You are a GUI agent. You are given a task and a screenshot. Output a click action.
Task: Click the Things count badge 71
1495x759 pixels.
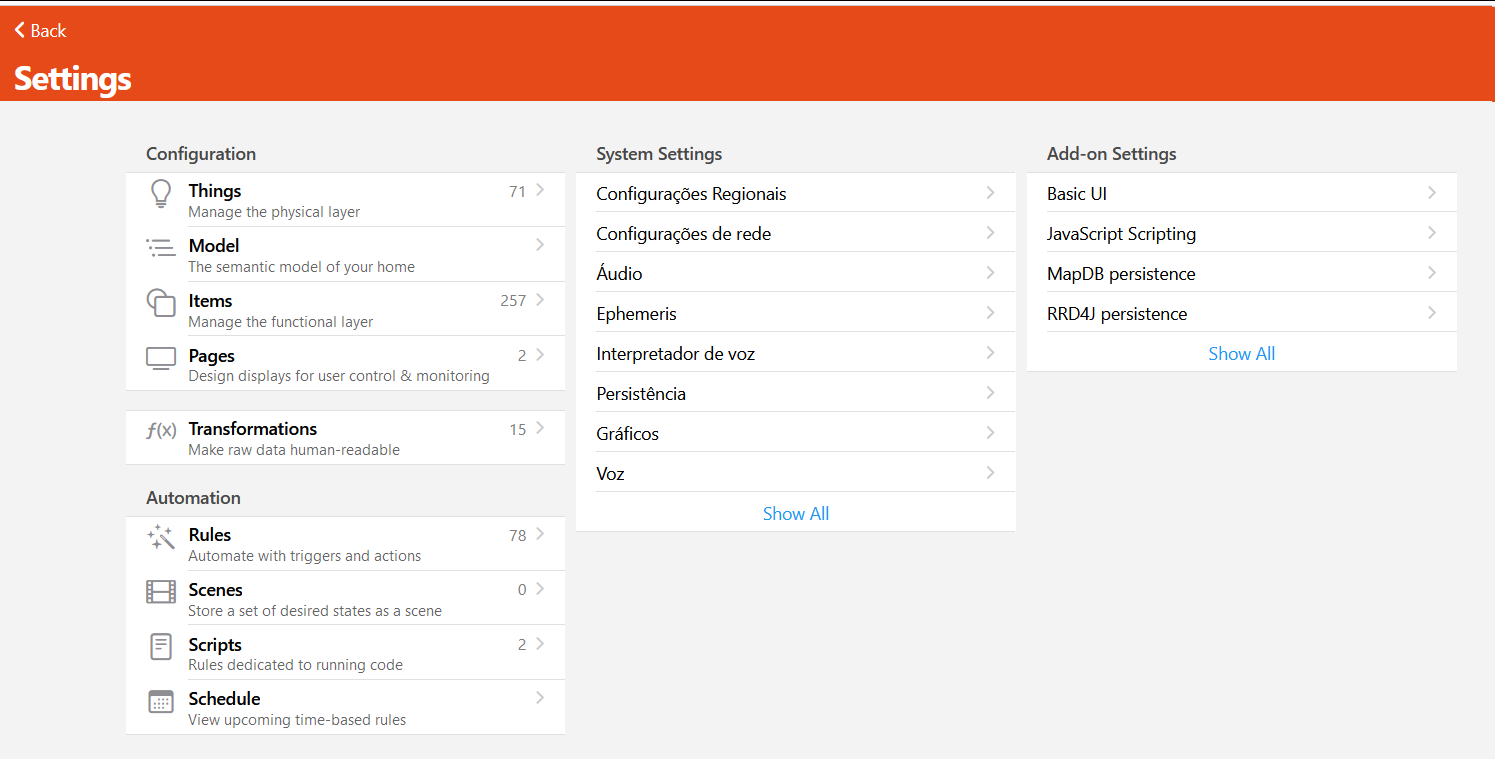pos(517,192)
